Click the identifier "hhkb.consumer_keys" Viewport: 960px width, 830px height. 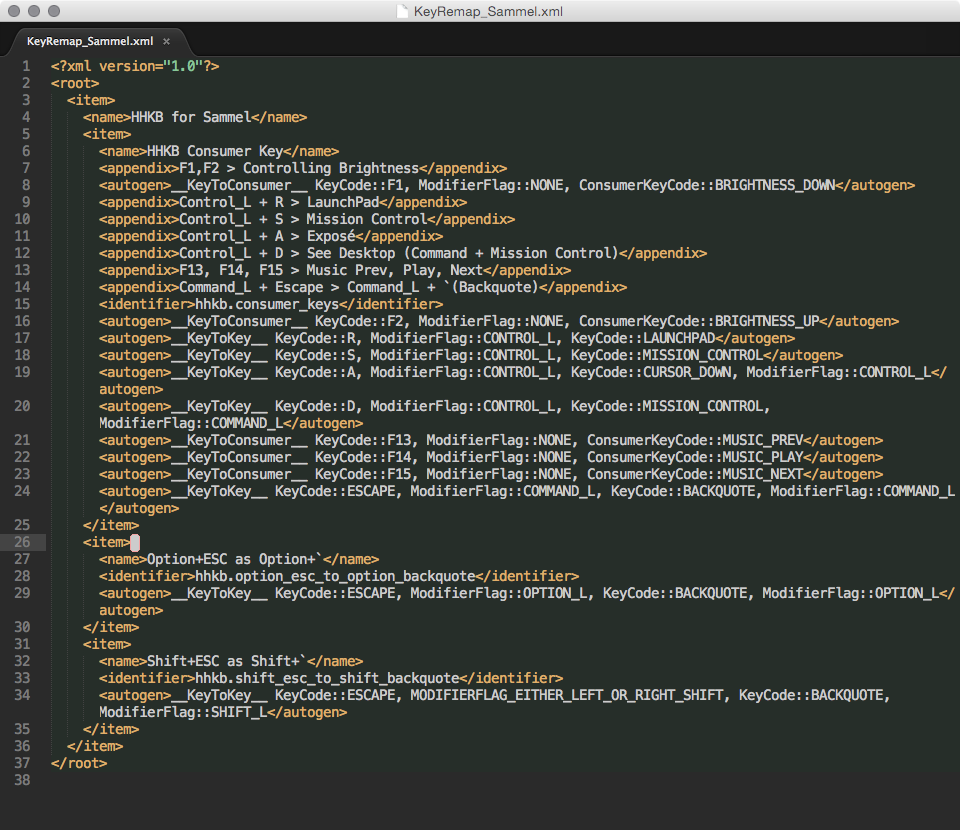267,304
